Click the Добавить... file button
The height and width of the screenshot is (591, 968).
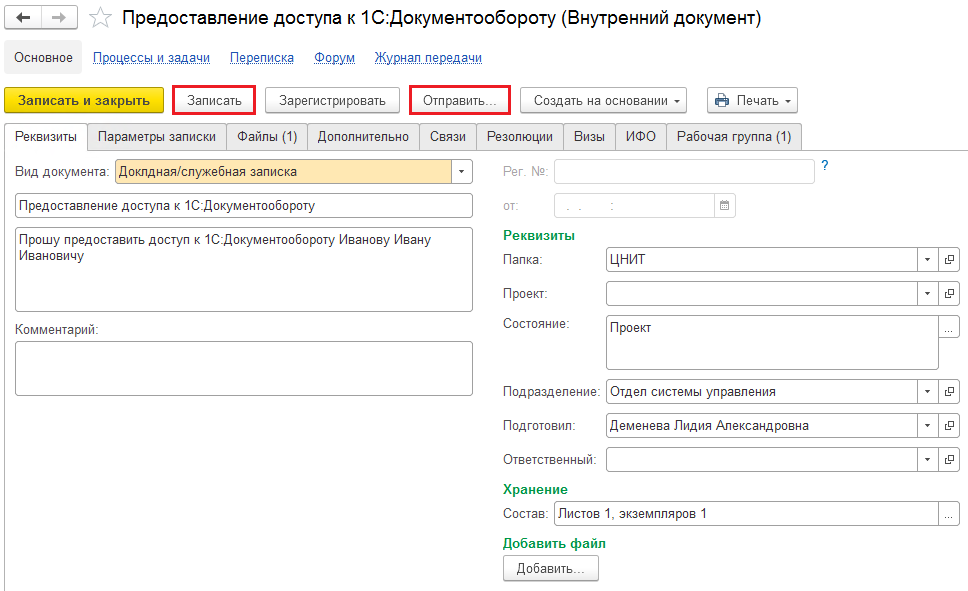click(x=551, y=568)
